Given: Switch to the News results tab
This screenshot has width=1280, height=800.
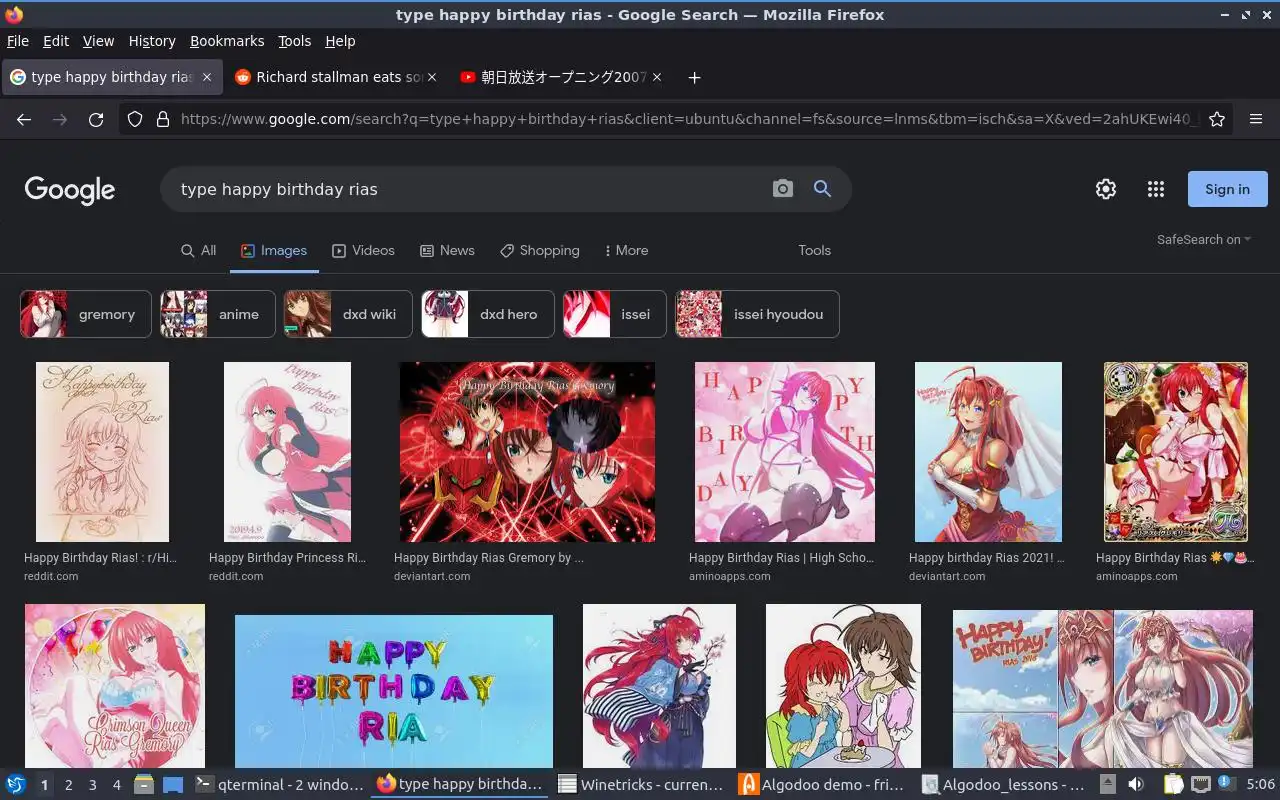Looking at the screenshot, I should click(447, 250).
